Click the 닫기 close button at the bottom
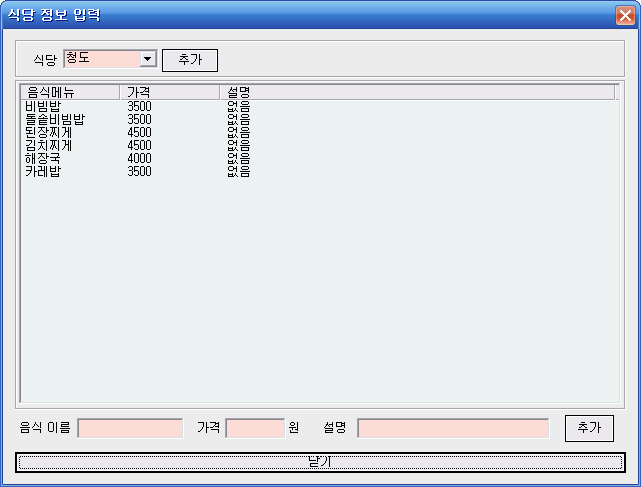The image size is (641, 487). (x=320, y=462)
